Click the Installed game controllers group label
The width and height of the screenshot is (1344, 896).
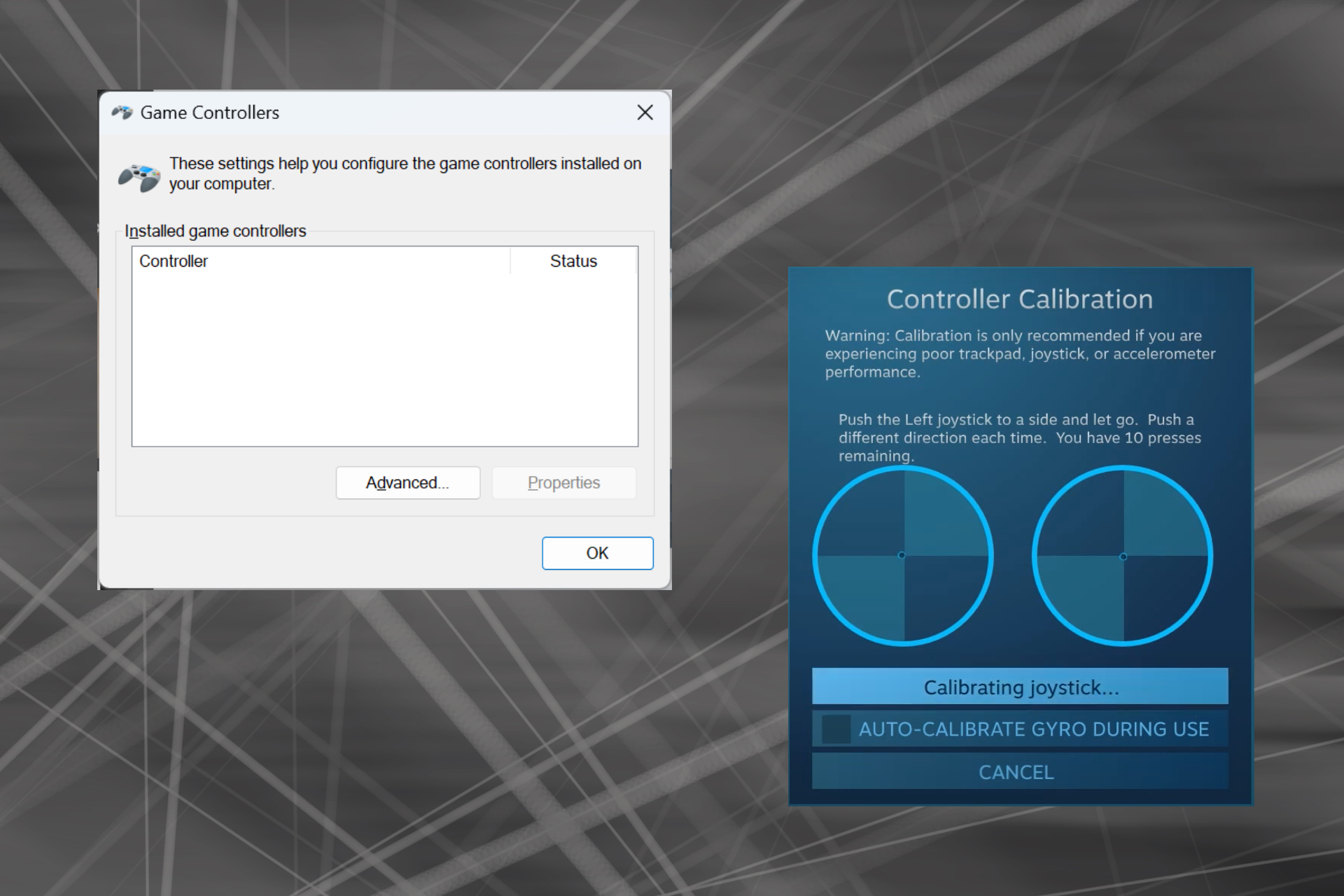(x=215, y=230)
